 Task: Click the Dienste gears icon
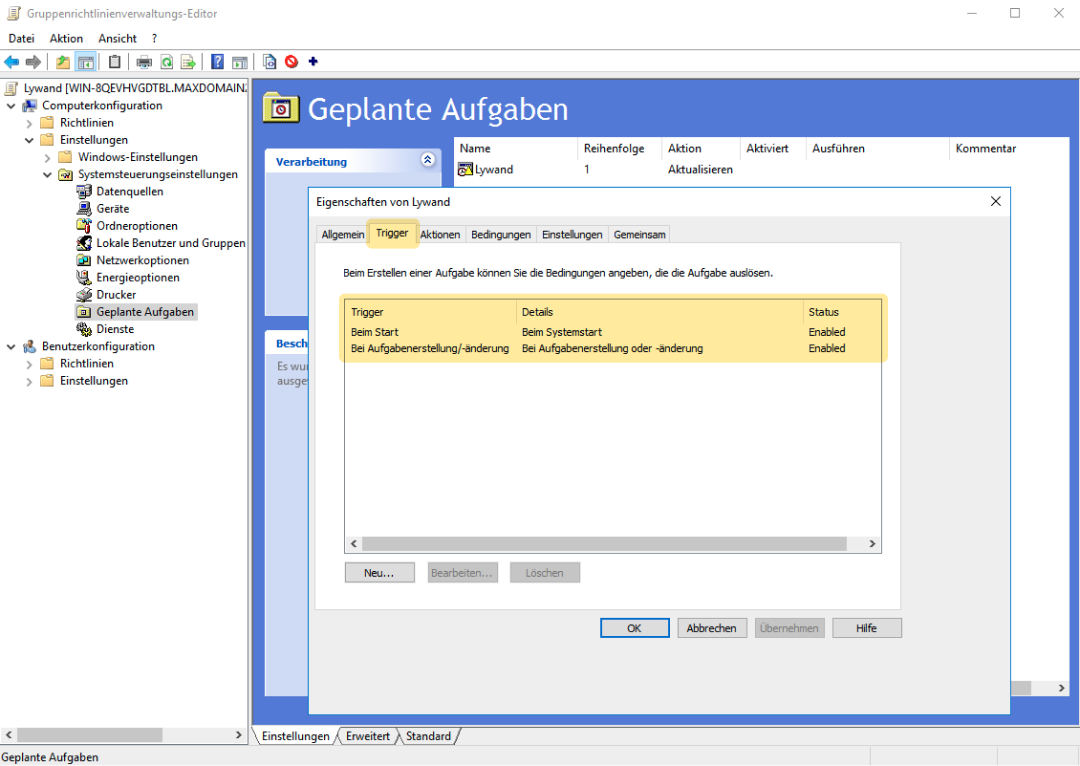(x=84, y=329)
